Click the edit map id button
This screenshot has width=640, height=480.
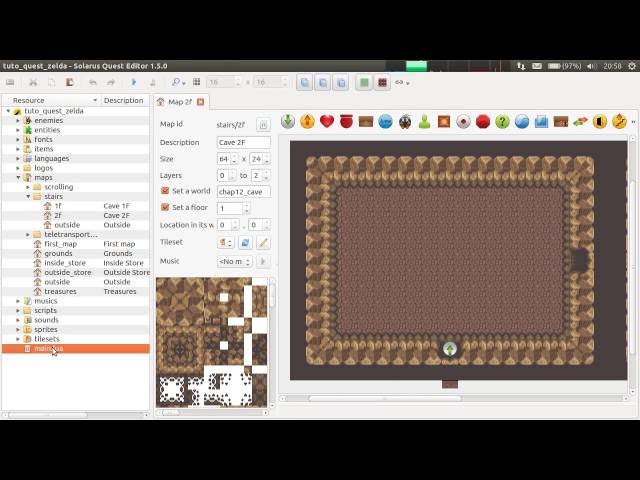(x=263, y=125)
